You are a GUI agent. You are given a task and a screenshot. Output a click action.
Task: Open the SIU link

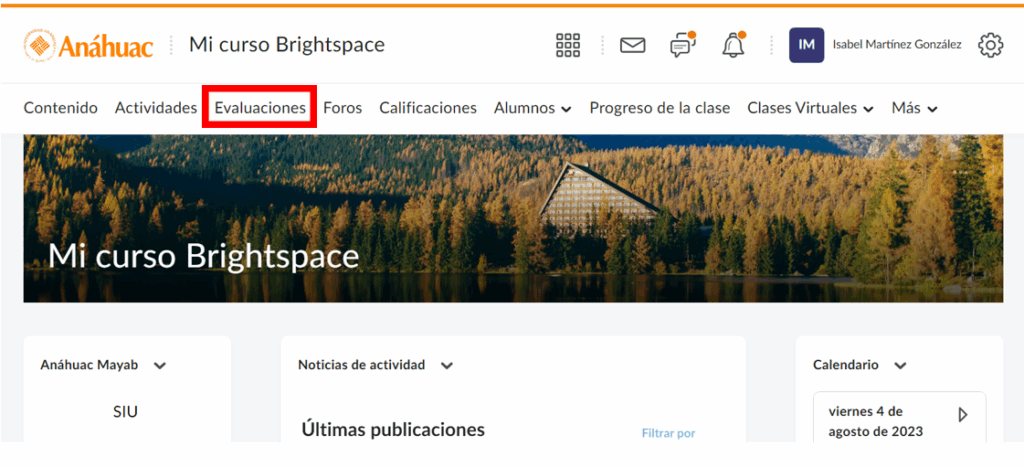[125, 412]
